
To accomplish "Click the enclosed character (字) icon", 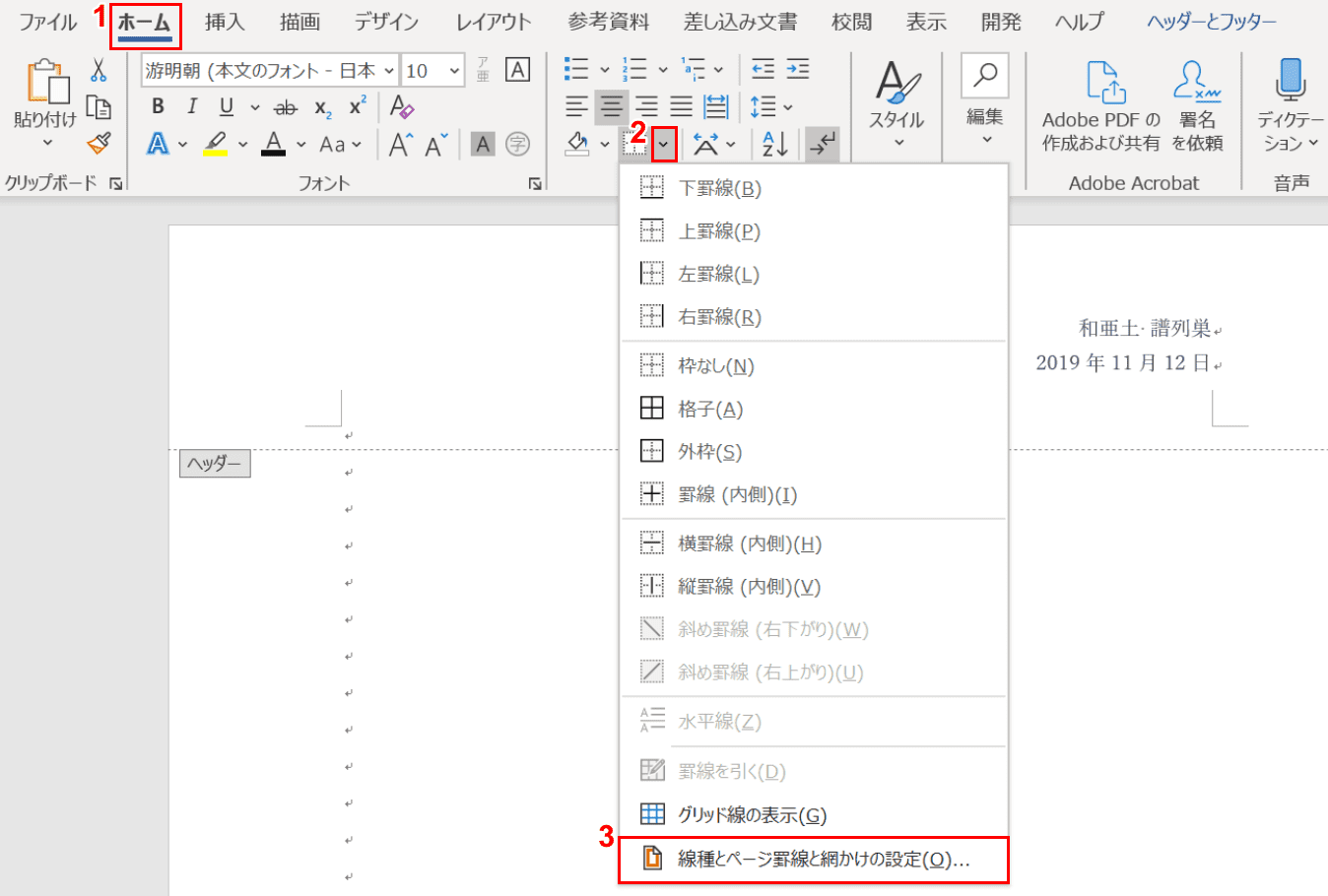I will click(x=517, y=145).
